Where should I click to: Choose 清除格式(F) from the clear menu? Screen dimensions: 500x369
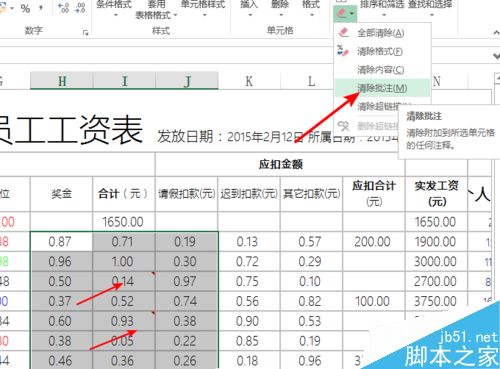pos(382,51)
